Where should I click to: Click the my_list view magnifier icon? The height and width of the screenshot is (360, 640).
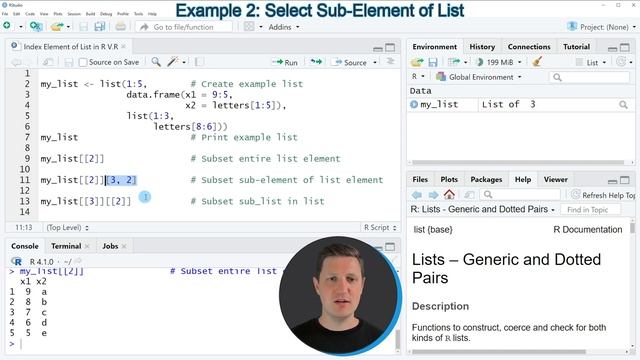pyautogui.click(x=623, y=104)
